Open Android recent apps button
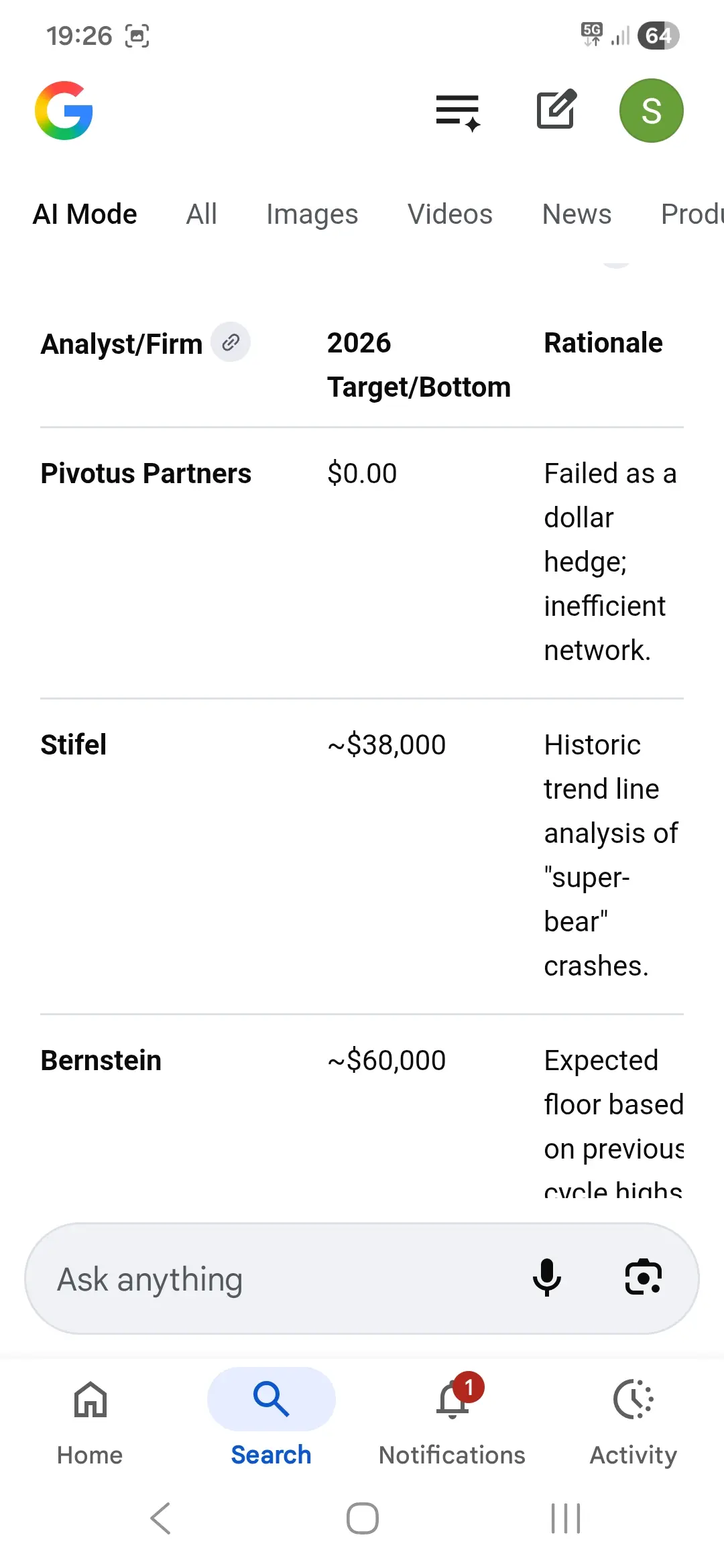 [565, 1518]
